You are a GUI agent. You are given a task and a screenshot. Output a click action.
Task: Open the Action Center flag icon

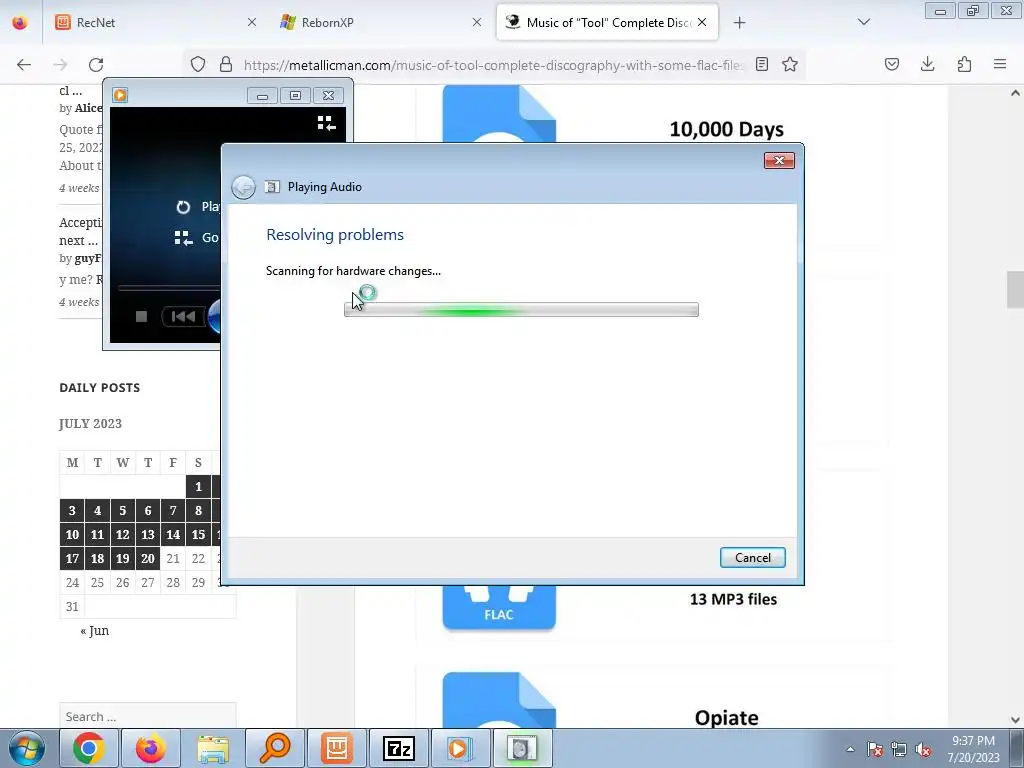(875, 750)
